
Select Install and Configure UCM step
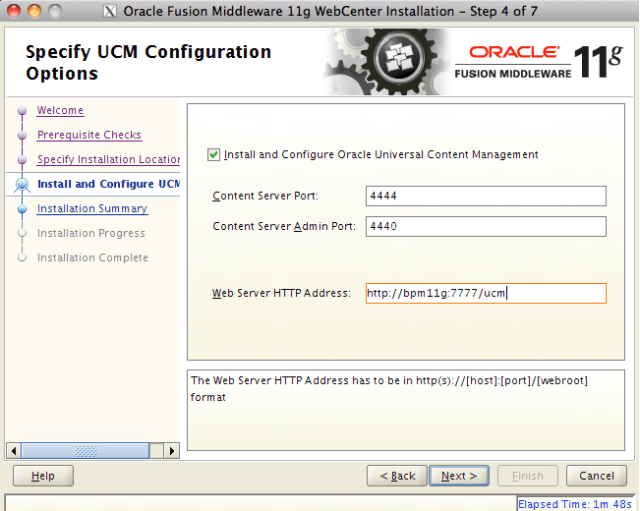point(108,184)
